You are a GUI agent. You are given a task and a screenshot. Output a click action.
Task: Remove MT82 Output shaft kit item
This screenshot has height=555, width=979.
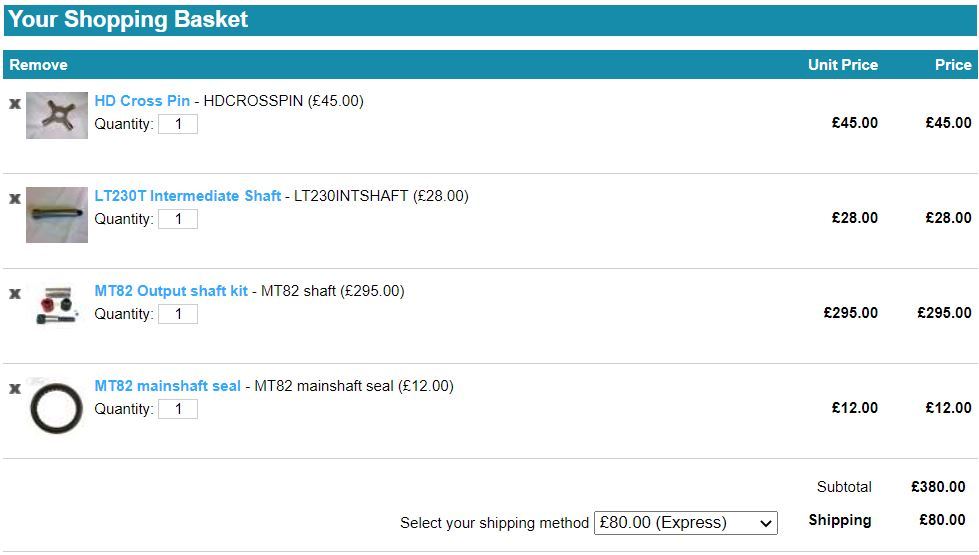[x=15, y=294]
